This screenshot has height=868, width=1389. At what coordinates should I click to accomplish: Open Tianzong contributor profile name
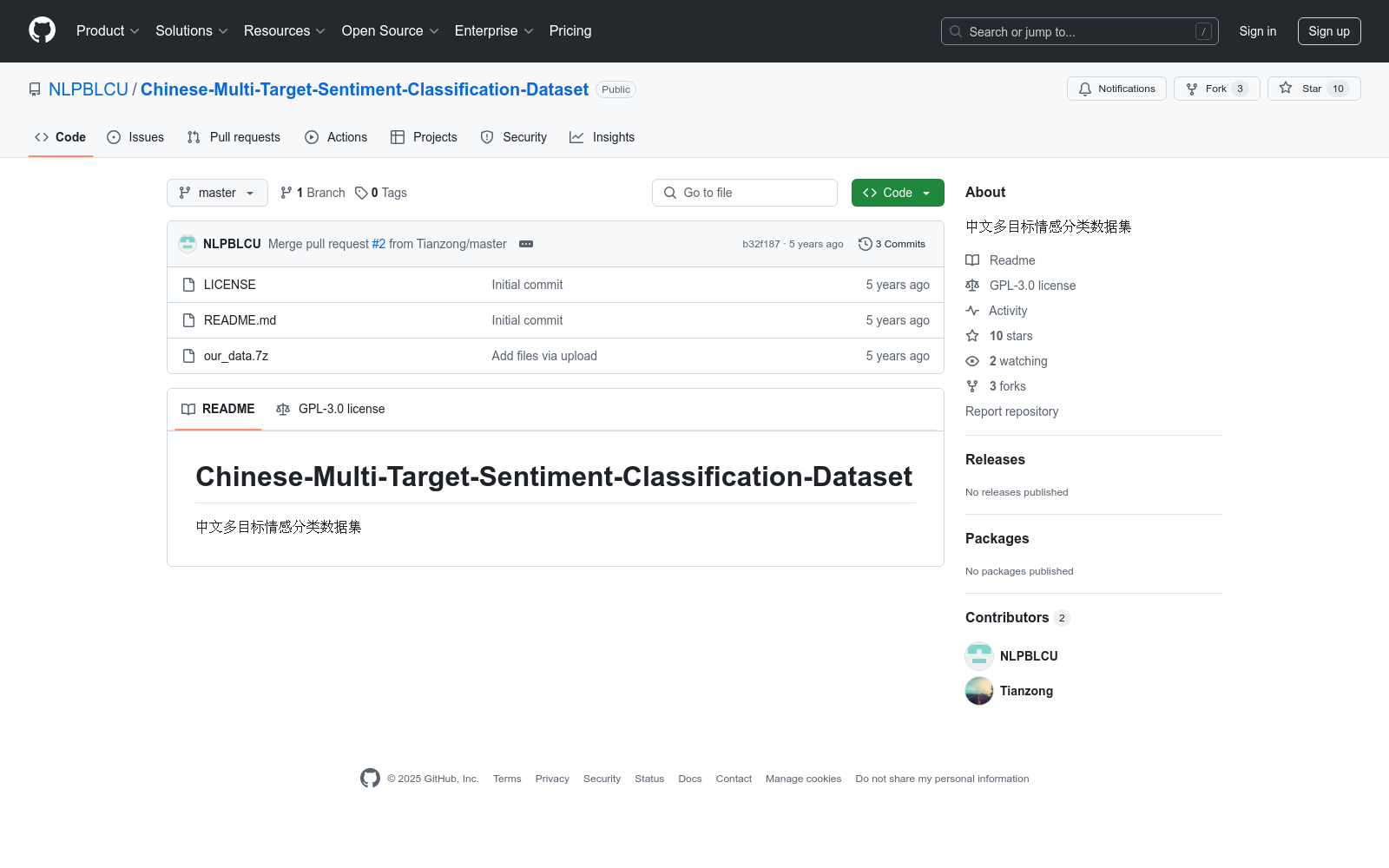point(1026,691)
